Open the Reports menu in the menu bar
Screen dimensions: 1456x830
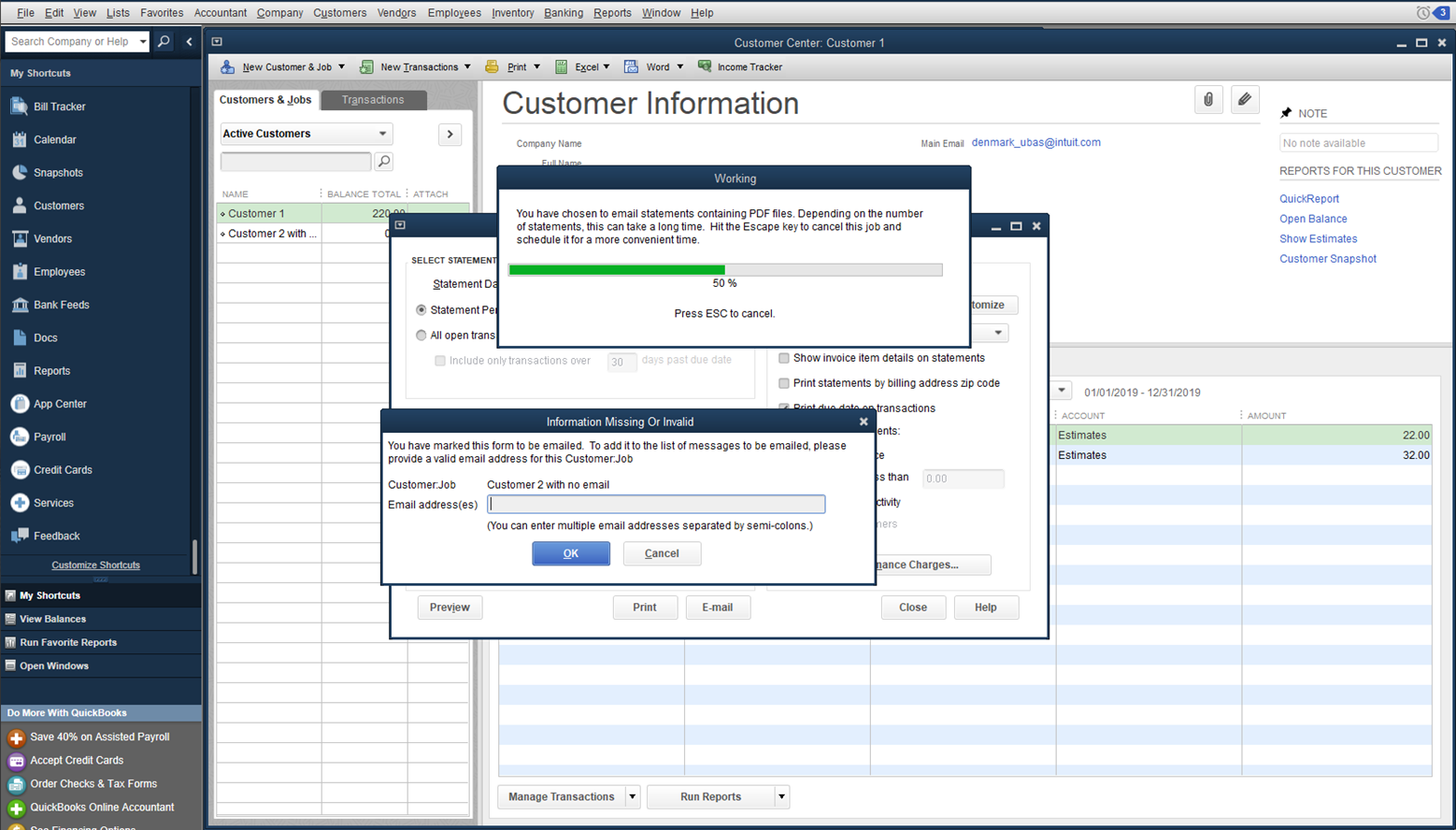[612, 13]
